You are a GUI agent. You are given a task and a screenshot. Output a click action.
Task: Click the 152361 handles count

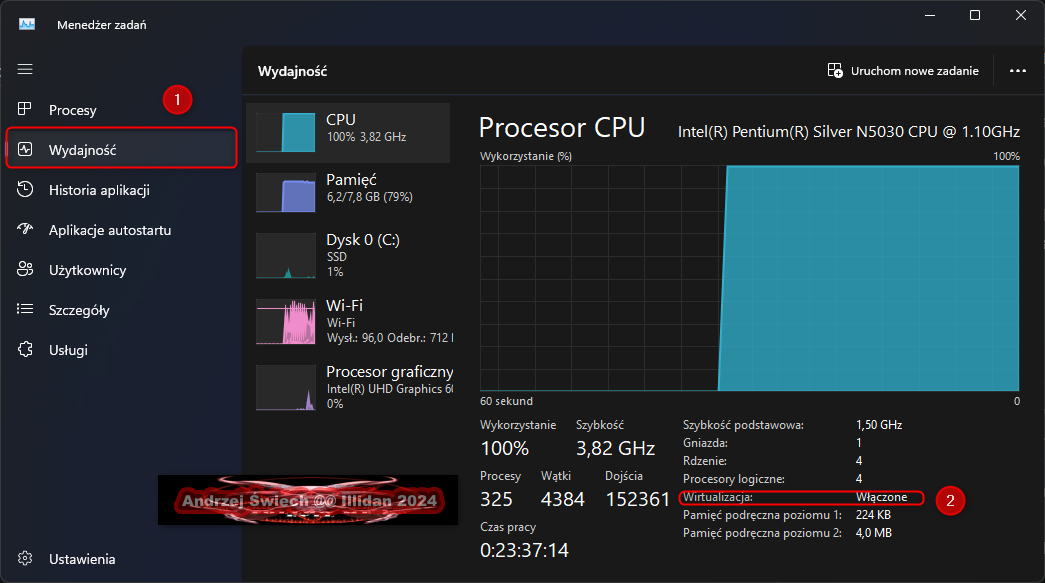point(637,499)
